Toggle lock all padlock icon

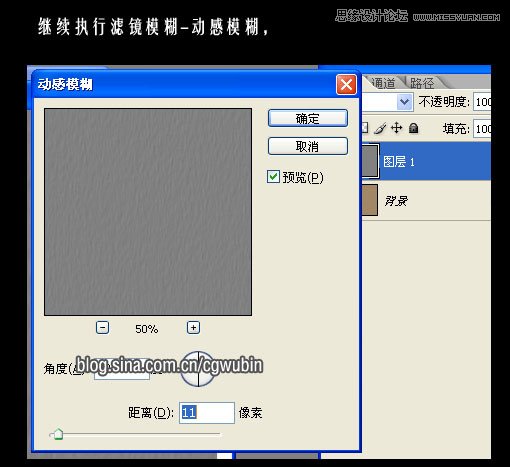tap(413, 128)
